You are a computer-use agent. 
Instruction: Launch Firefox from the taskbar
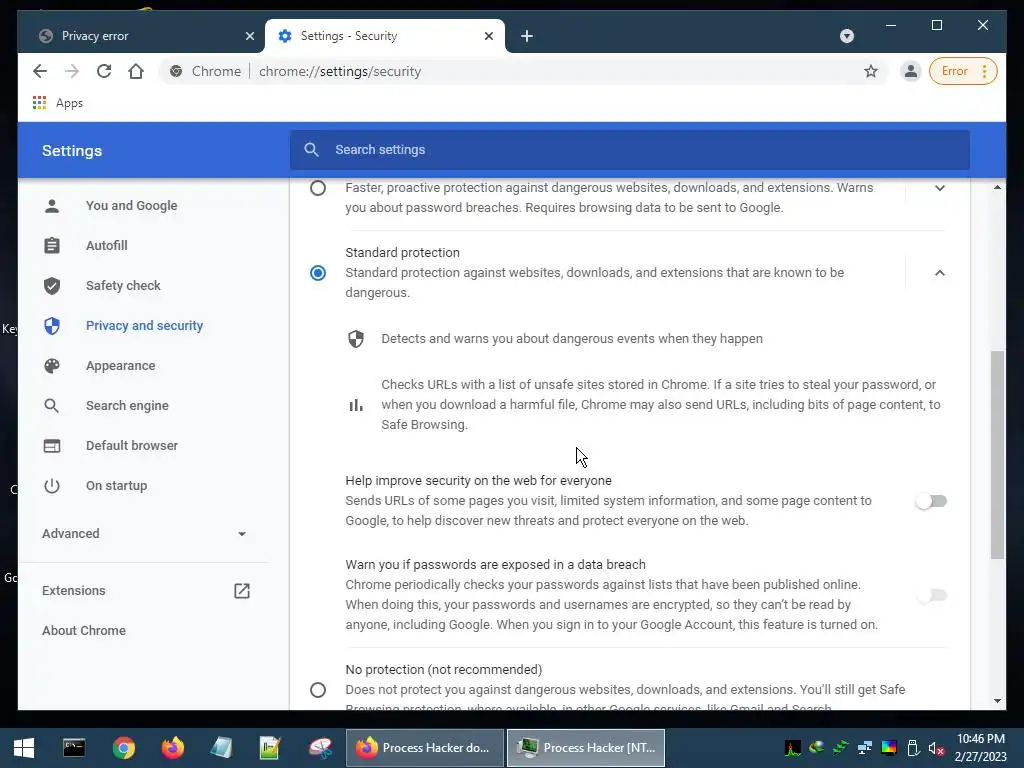(173, 748)
